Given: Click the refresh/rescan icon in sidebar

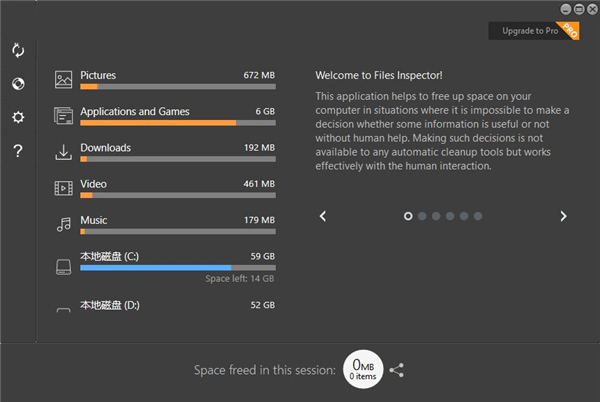Looking at the screenshot, I should point(18,50).
